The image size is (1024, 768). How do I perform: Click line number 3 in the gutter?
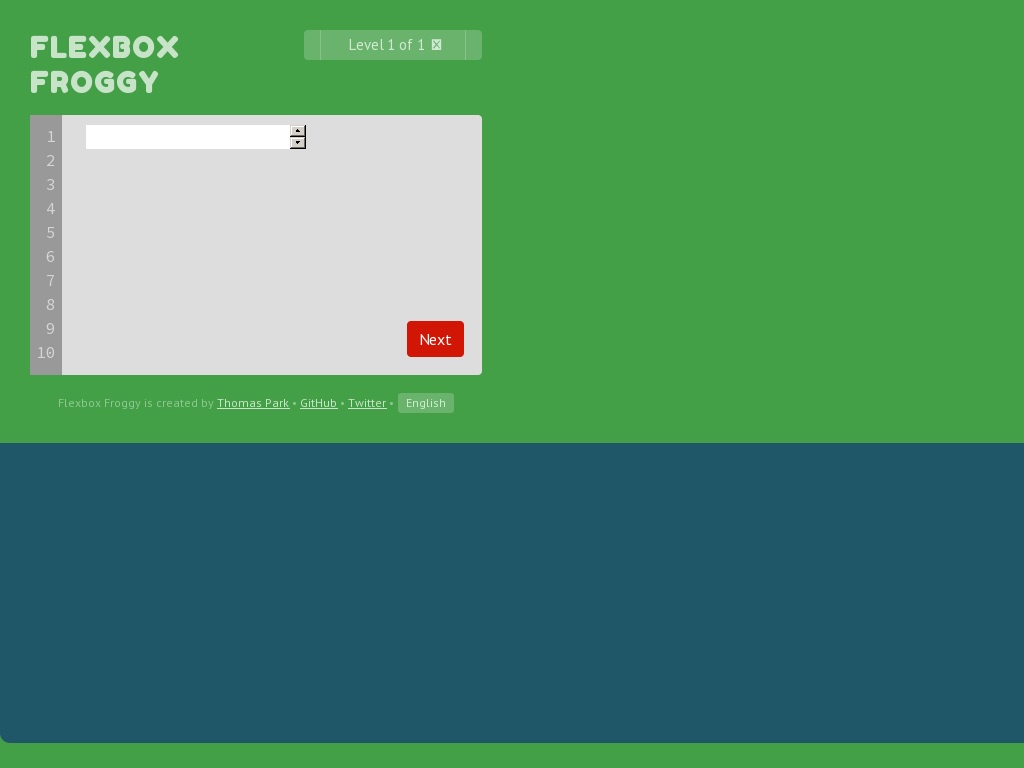tap(50, 185)
